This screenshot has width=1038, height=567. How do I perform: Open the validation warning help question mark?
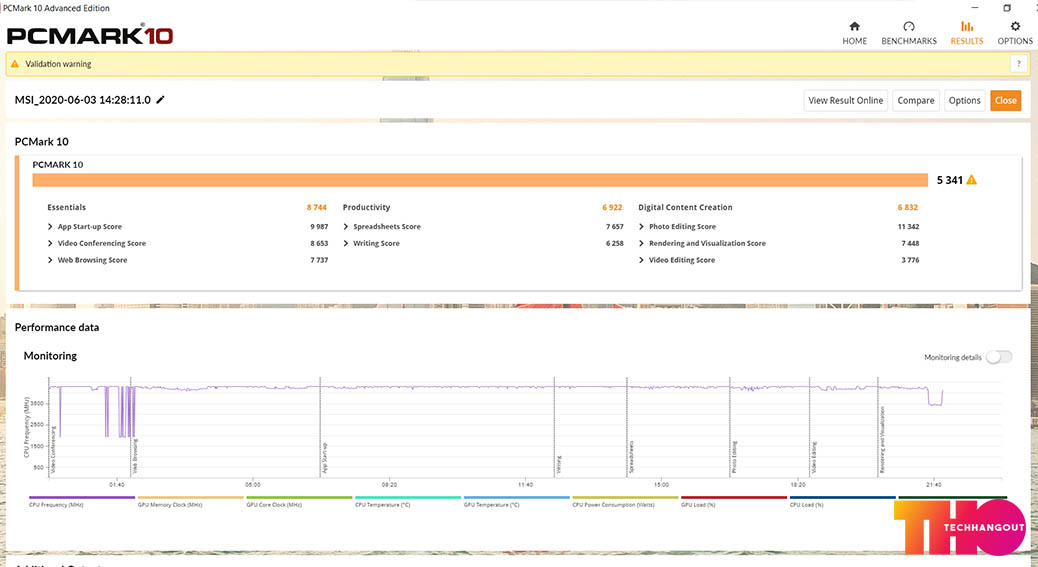pos(1019,64)
